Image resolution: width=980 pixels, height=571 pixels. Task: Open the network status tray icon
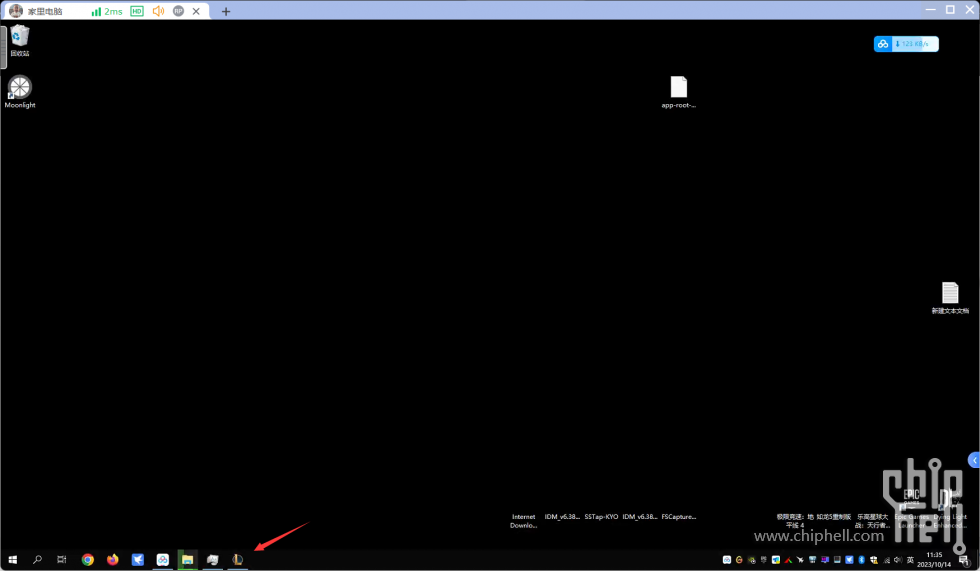[886, 560]
